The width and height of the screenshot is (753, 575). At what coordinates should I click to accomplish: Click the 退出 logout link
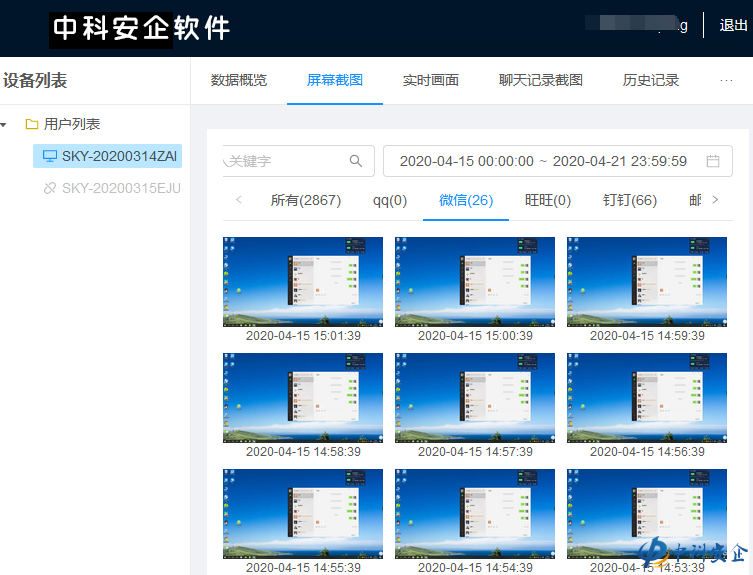click(734, 26)
